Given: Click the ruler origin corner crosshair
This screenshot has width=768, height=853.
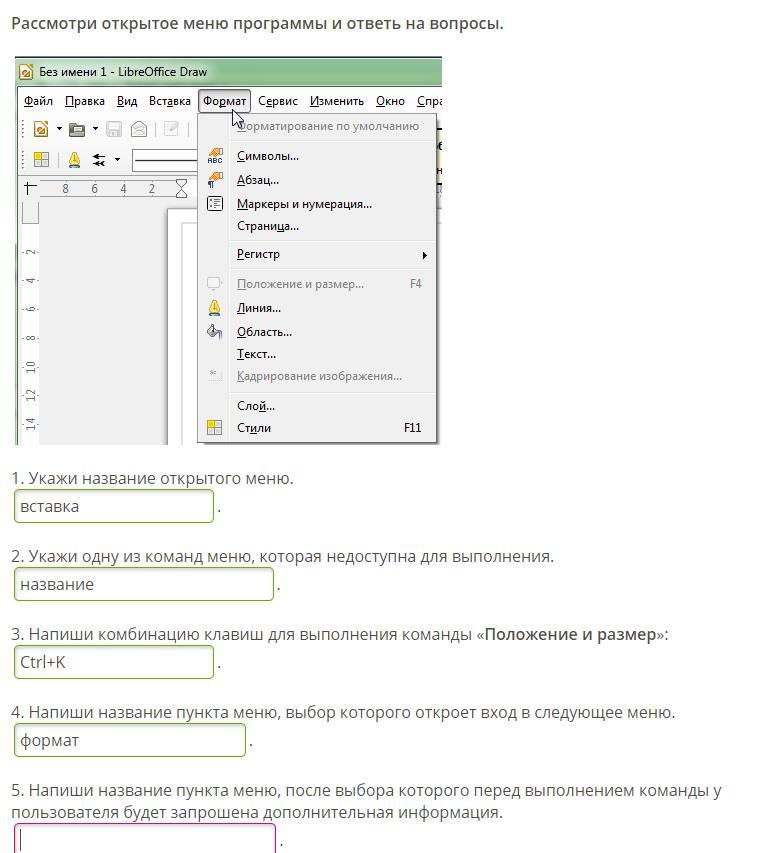Looking at the screenshot, I should coord(30,188).
